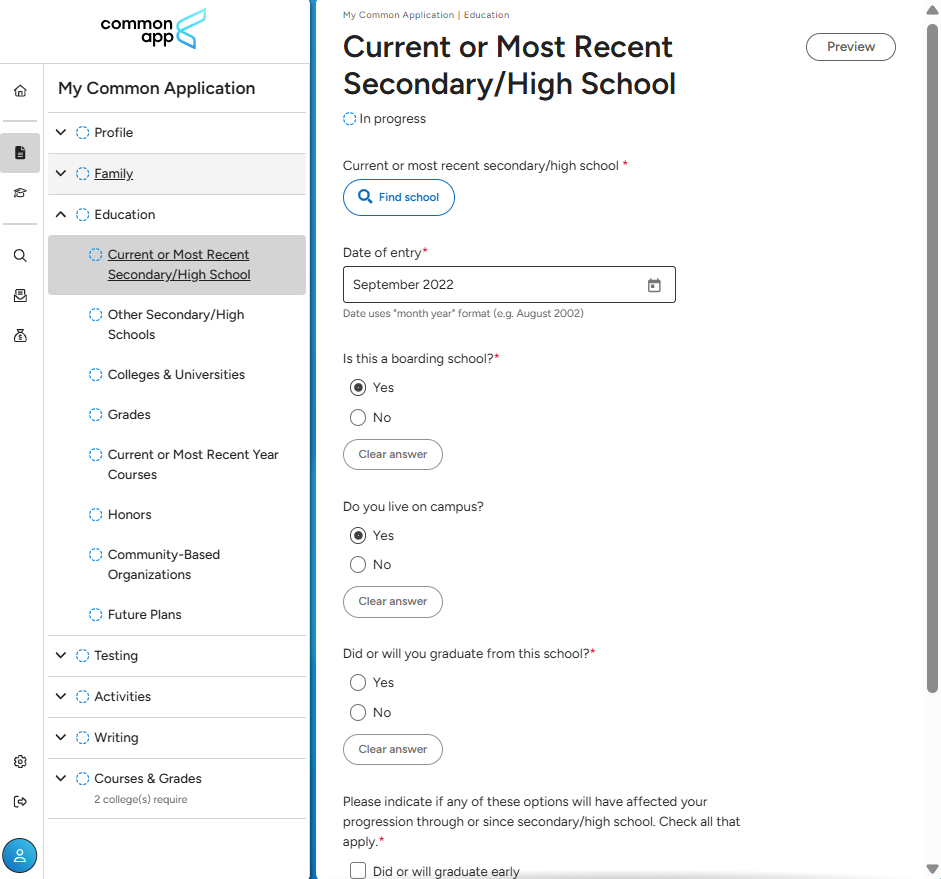This screenshot has height=879, width=941.
Task: Click the page vertical scrollbar
Action: pos(932,360)
